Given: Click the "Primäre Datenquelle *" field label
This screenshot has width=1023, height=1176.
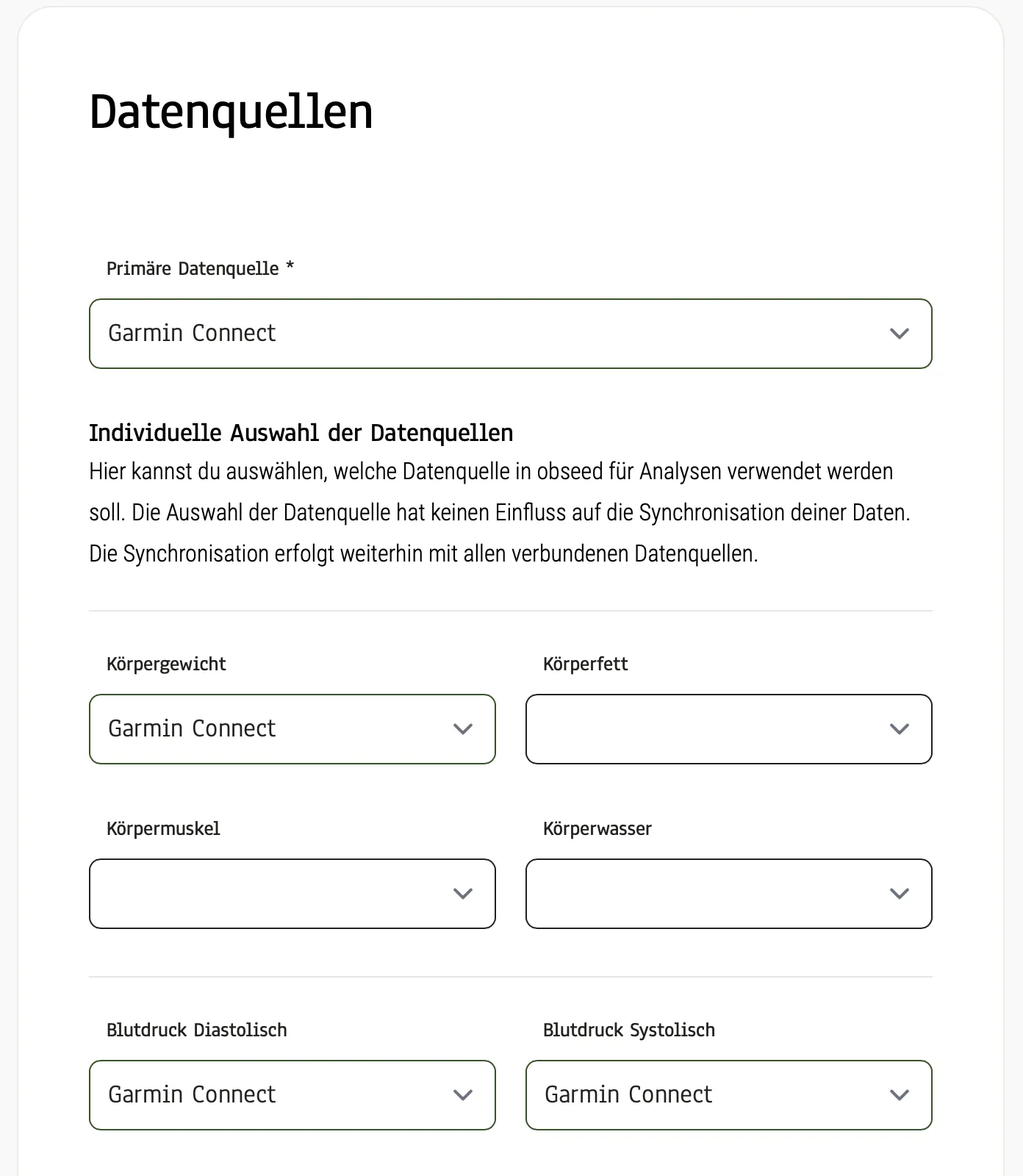Looking at the screenshot, I should pos(200,269).
